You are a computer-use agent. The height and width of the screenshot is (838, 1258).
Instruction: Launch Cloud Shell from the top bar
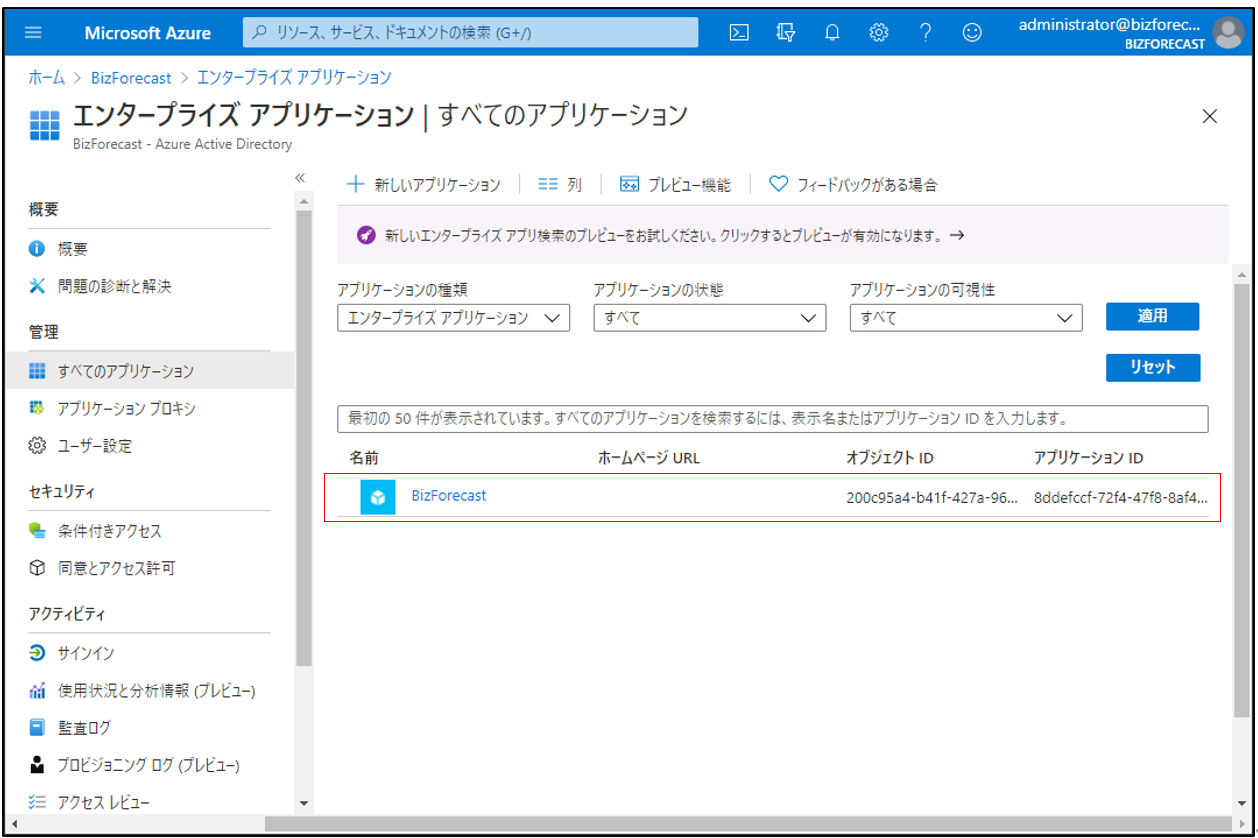coord(739,33)
